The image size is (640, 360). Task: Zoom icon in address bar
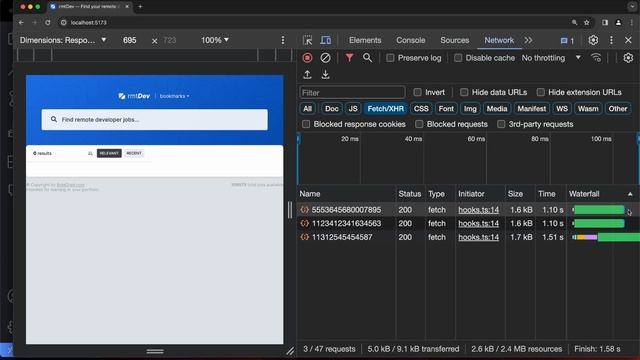(x=574, y=22)
